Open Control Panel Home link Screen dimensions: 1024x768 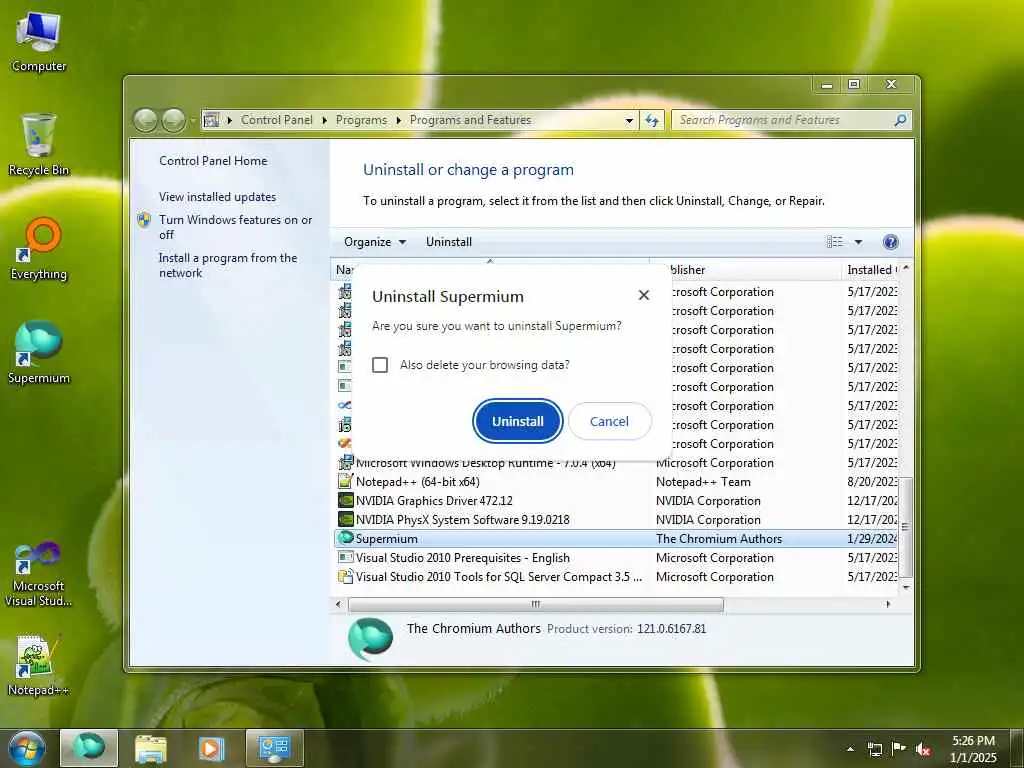pyautogui.click(x=213, y=161)
